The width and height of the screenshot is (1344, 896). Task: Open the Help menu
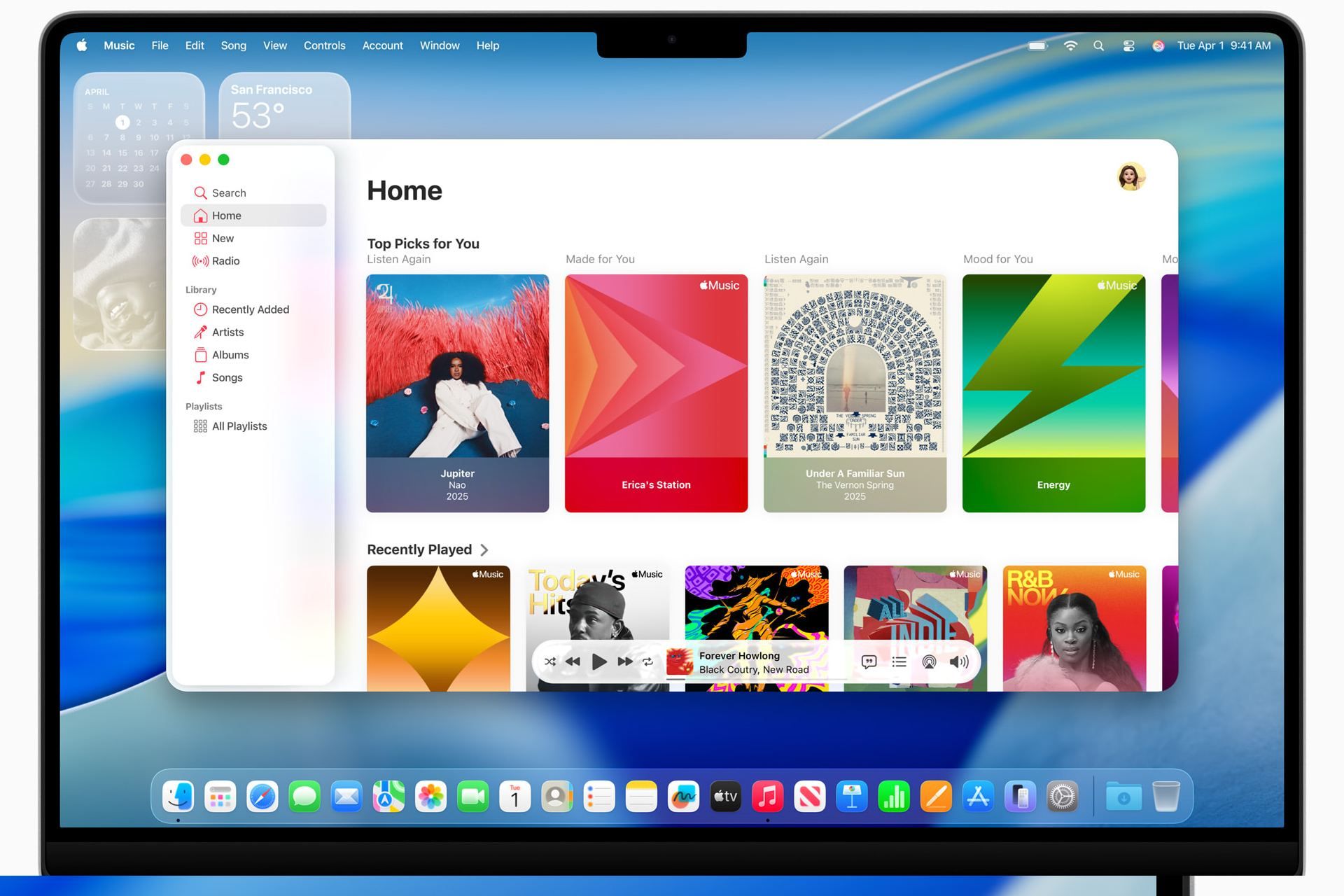tap(488, 45)
